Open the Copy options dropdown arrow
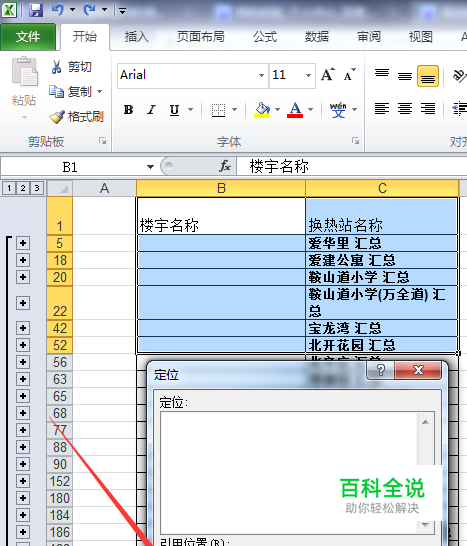This screenshot has height=546, width=467. point(99,92)
